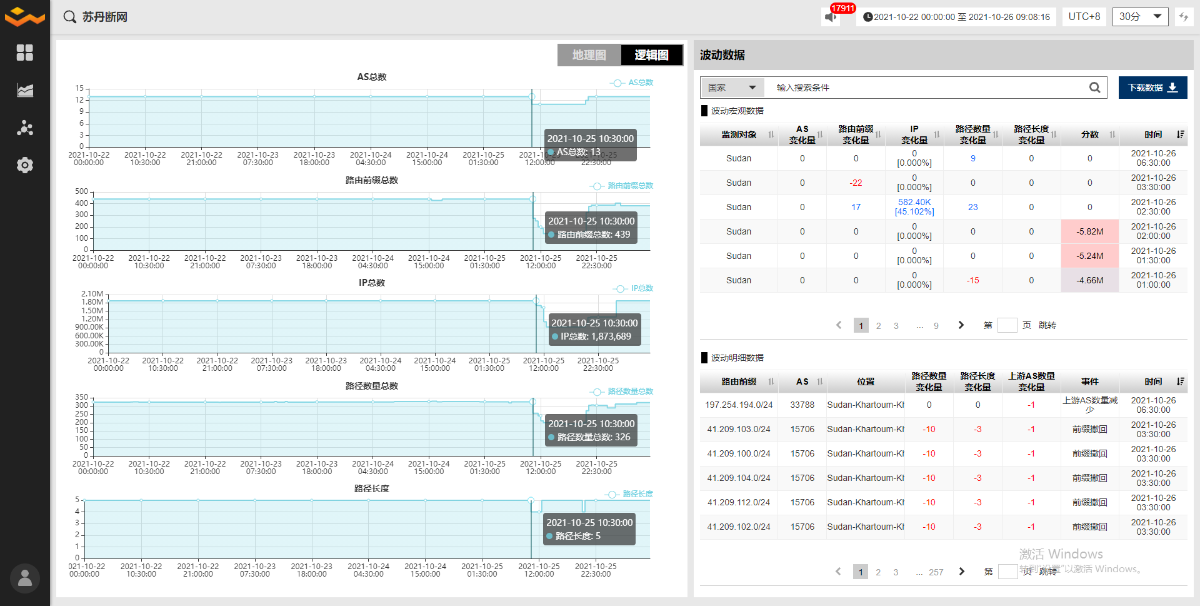This screenshot has width=1200, height=606.
Task: Open the user avatar at sidebar bottom
Action: (25, 578)
